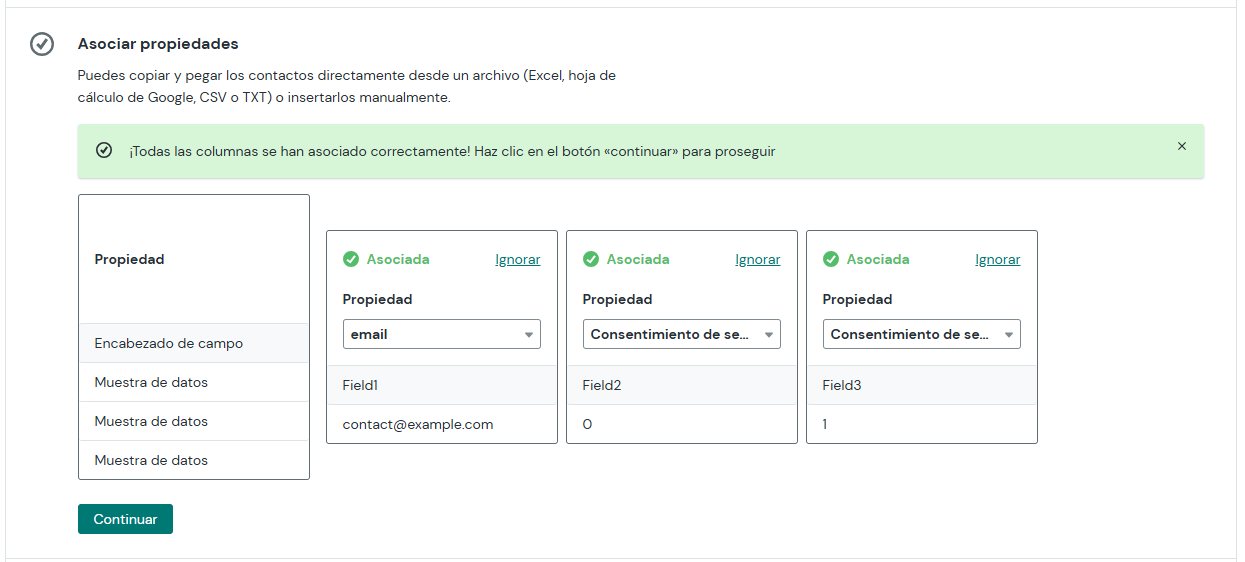Click green Asociada check icon in Field3 card

[831, 259]
